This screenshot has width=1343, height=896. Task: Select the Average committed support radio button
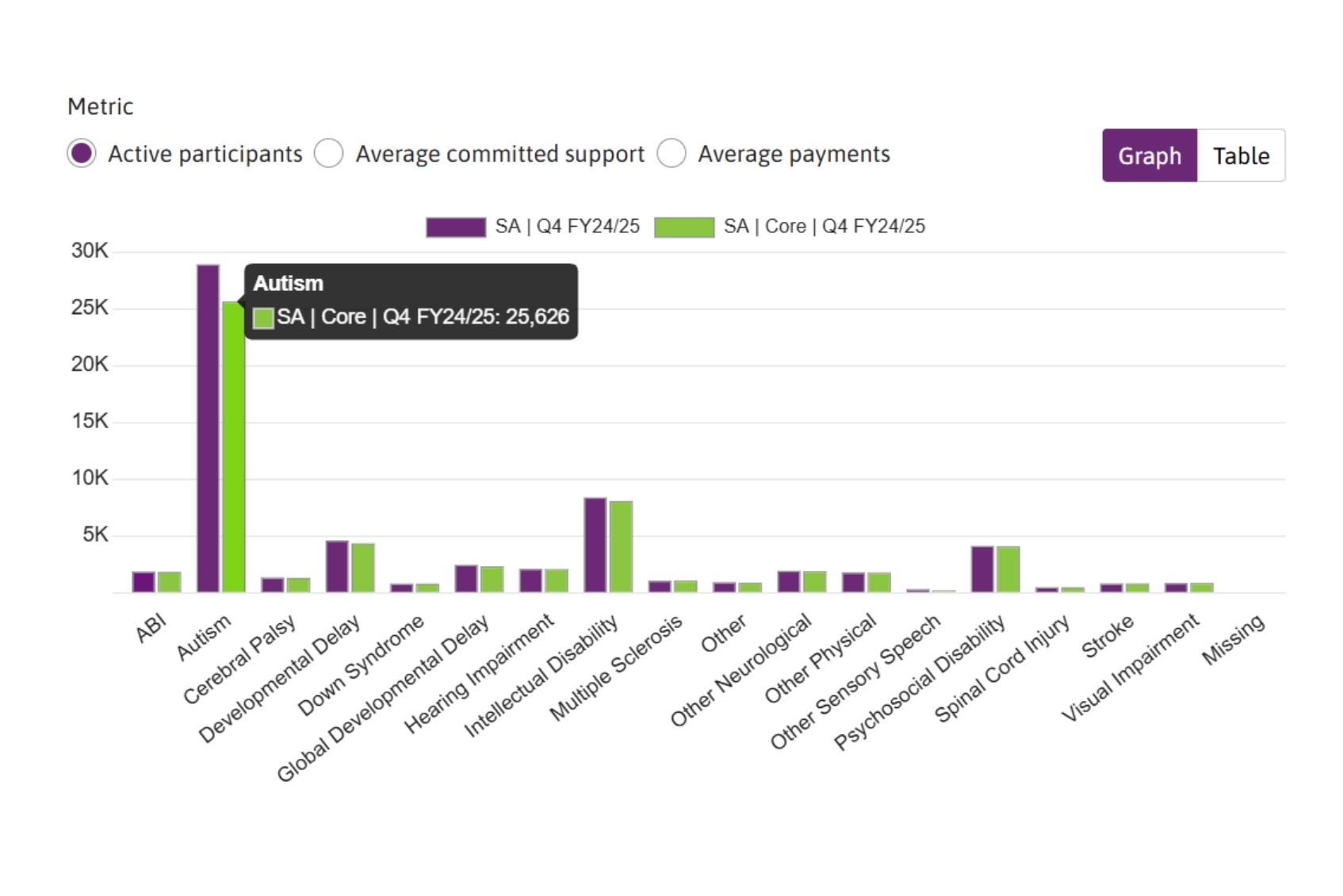[x=328, y=154]
